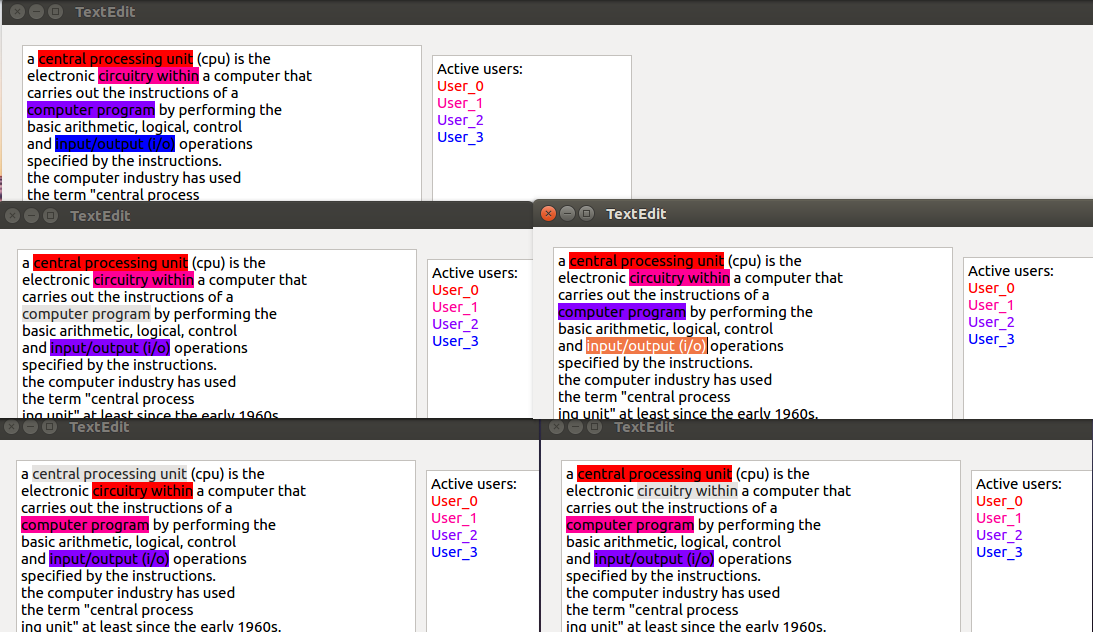1093x632 pixels.
Task: Click the red-highlighted "circuitry within" text
Action: pyautogui.click(x=142, y=491)
